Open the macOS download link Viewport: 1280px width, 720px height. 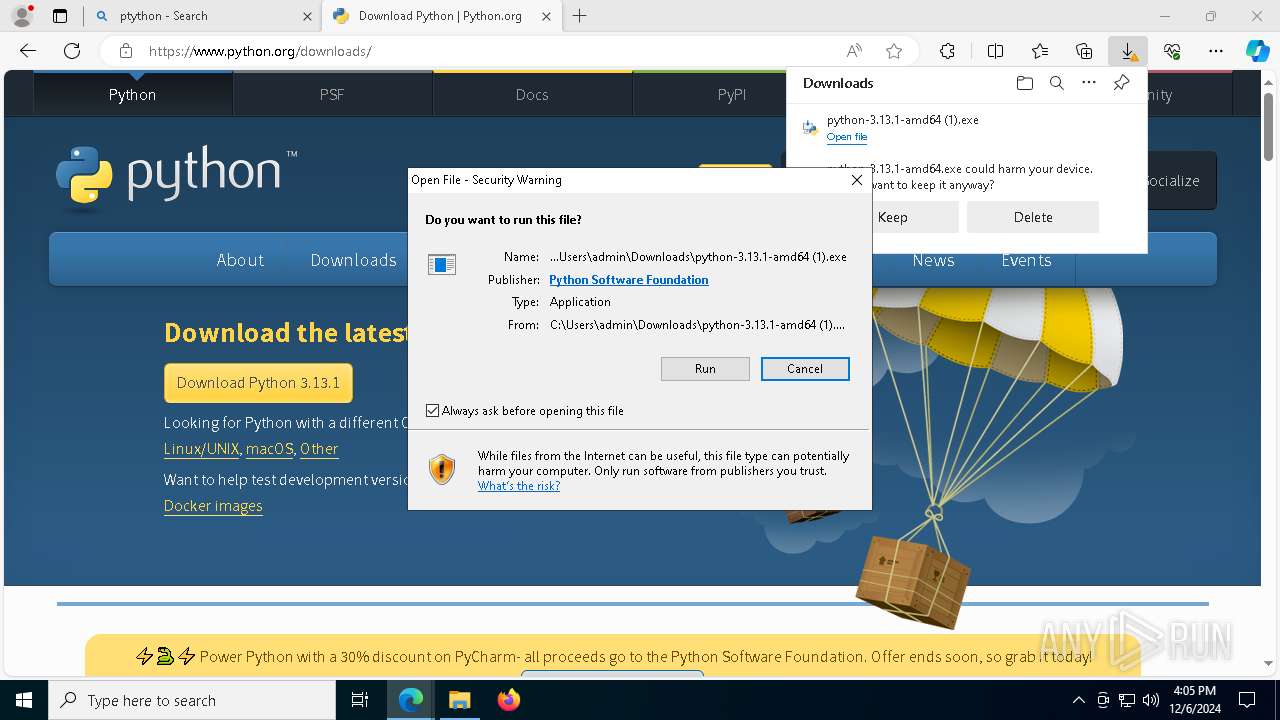point(270,449)
